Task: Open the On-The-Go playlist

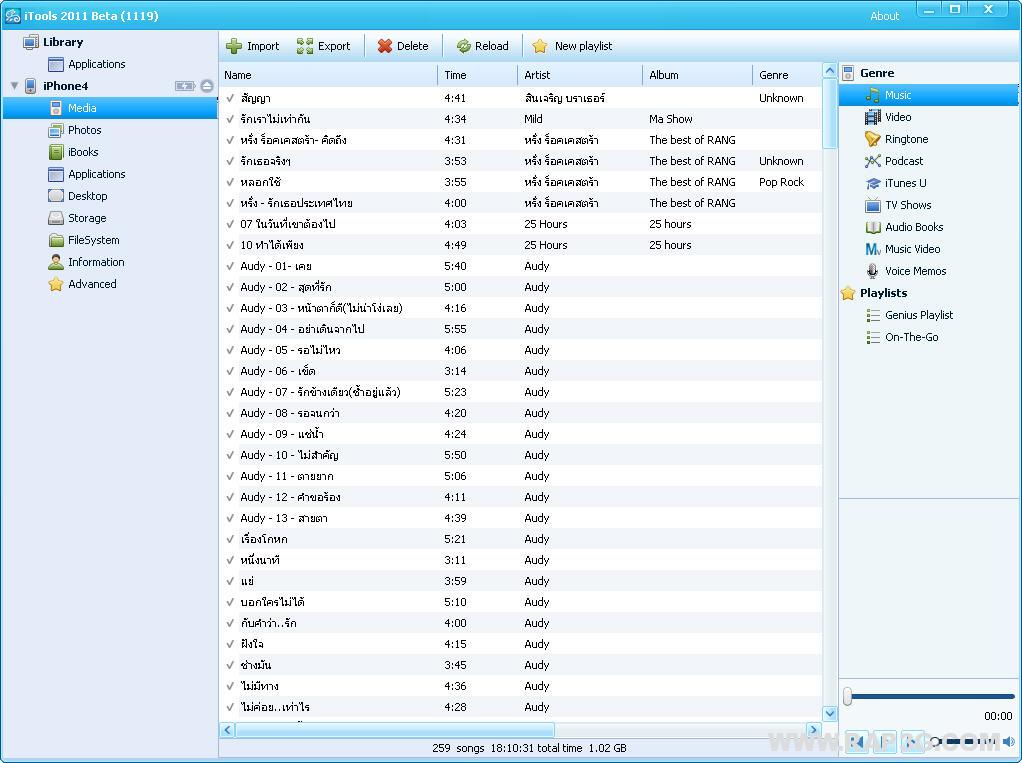Action: click(903, 338)
